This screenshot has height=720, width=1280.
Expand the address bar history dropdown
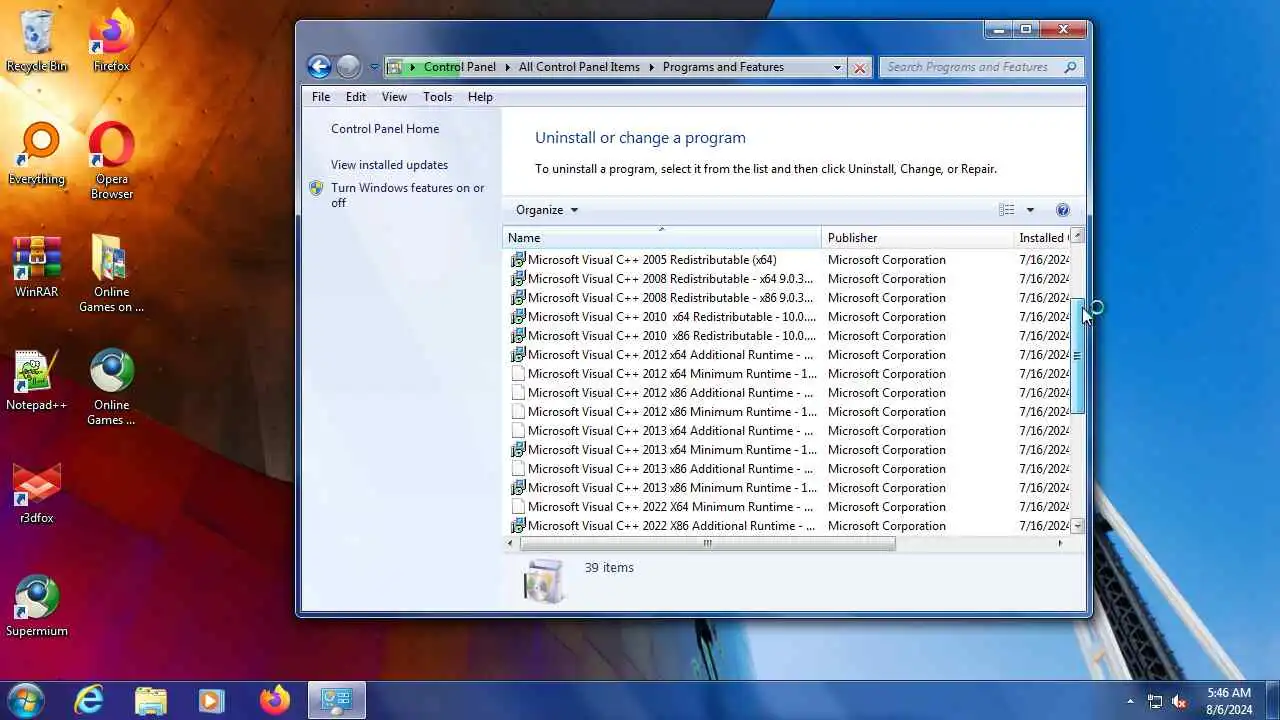837,67
